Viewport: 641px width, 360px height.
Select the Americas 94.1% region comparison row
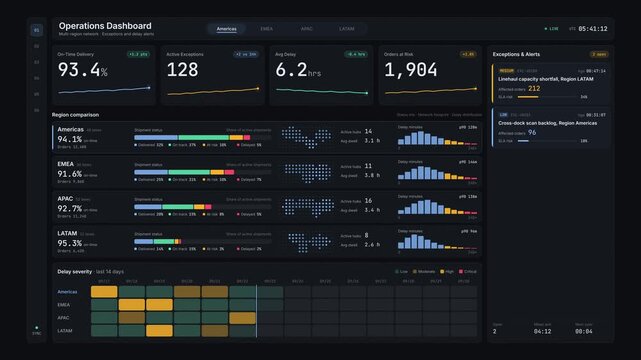pos(267,137)
